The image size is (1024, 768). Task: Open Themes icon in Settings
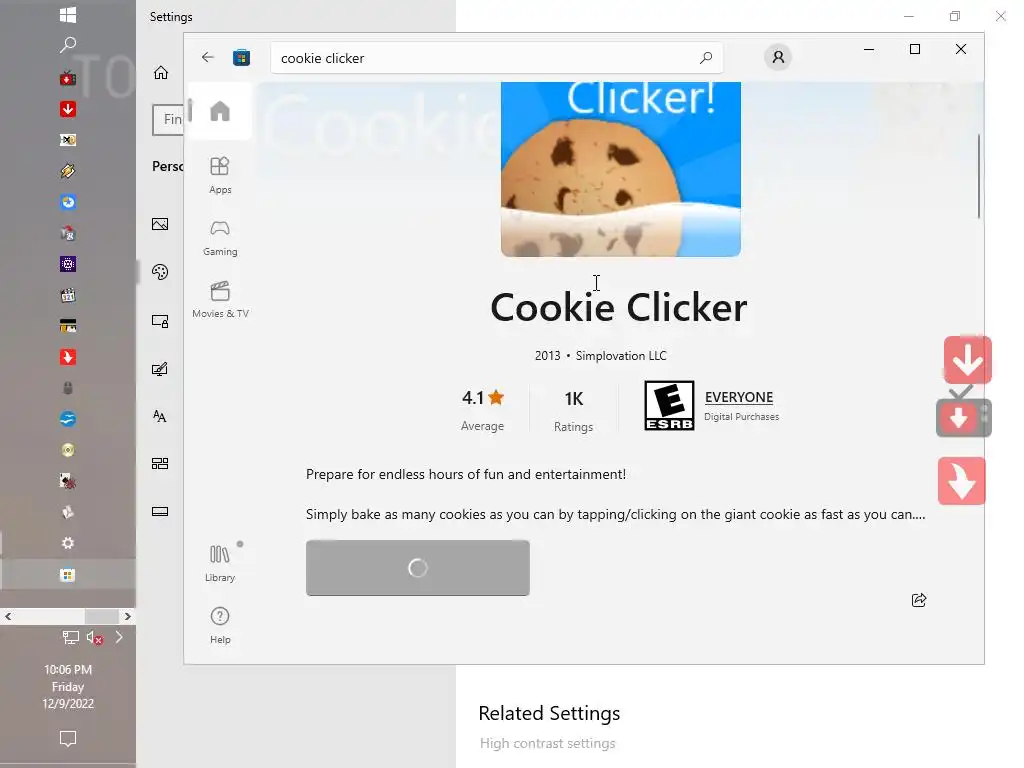tap(160, 369)
